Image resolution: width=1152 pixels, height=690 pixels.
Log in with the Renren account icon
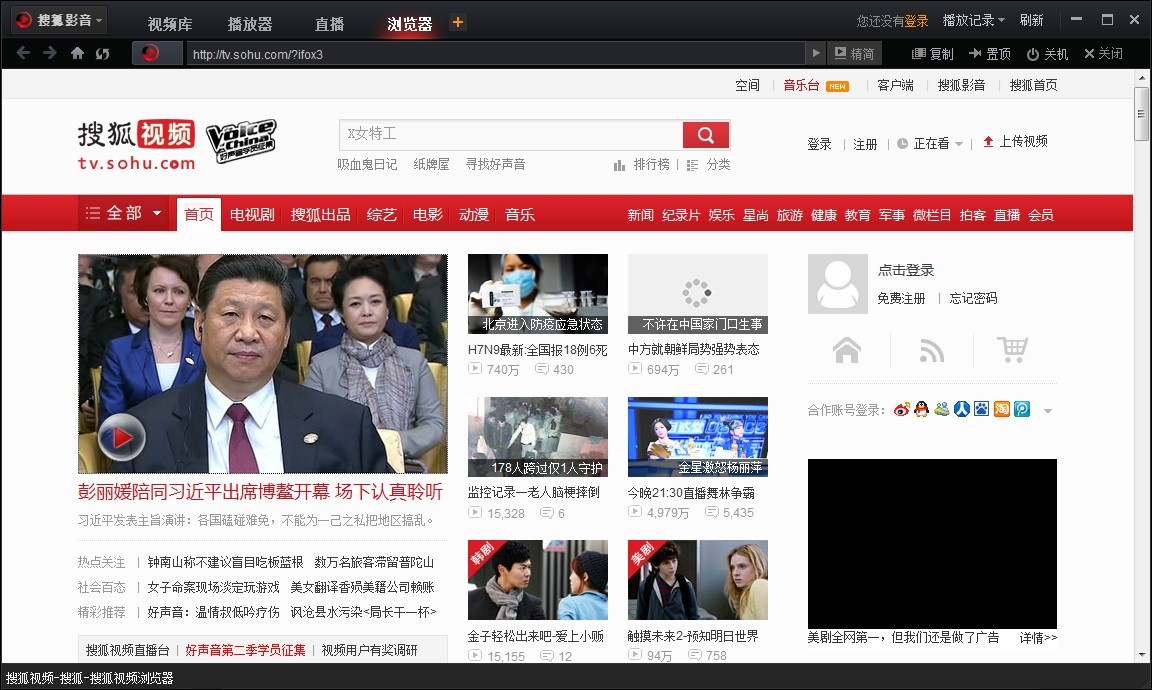(962, 409)
